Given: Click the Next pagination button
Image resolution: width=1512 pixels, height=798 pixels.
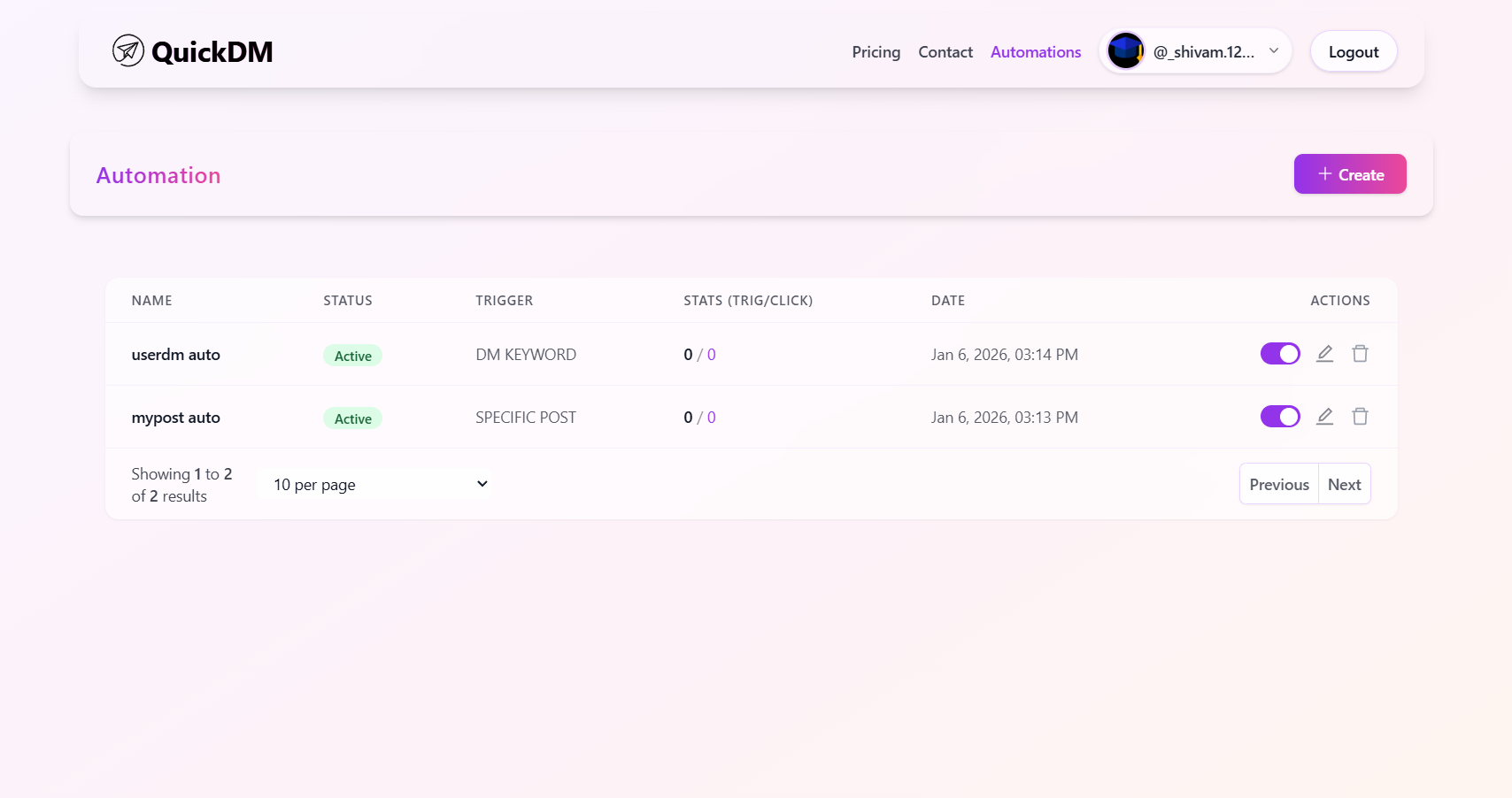Looking at the screenshot, I should 1344,484.
